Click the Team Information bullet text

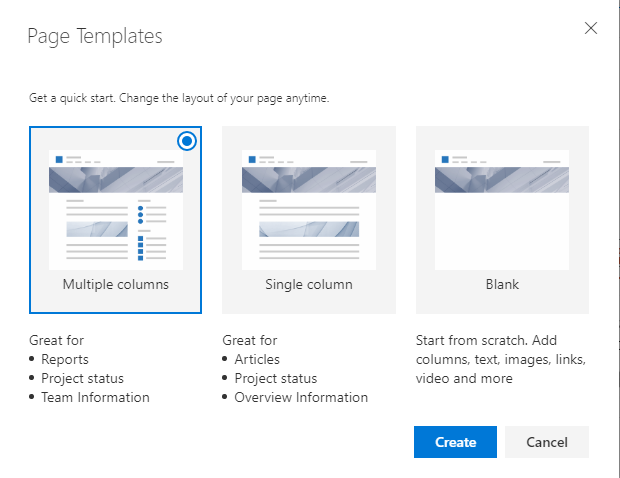coord(95,397)
